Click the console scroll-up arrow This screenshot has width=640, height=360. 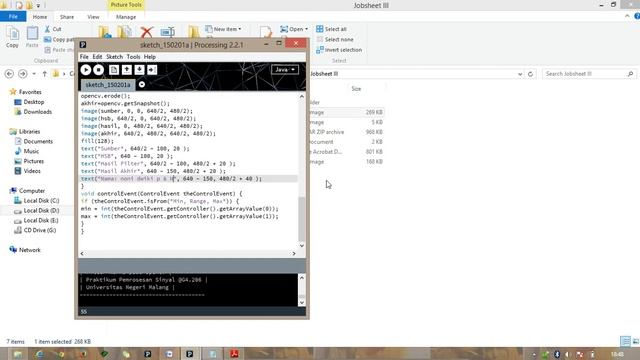302,278
